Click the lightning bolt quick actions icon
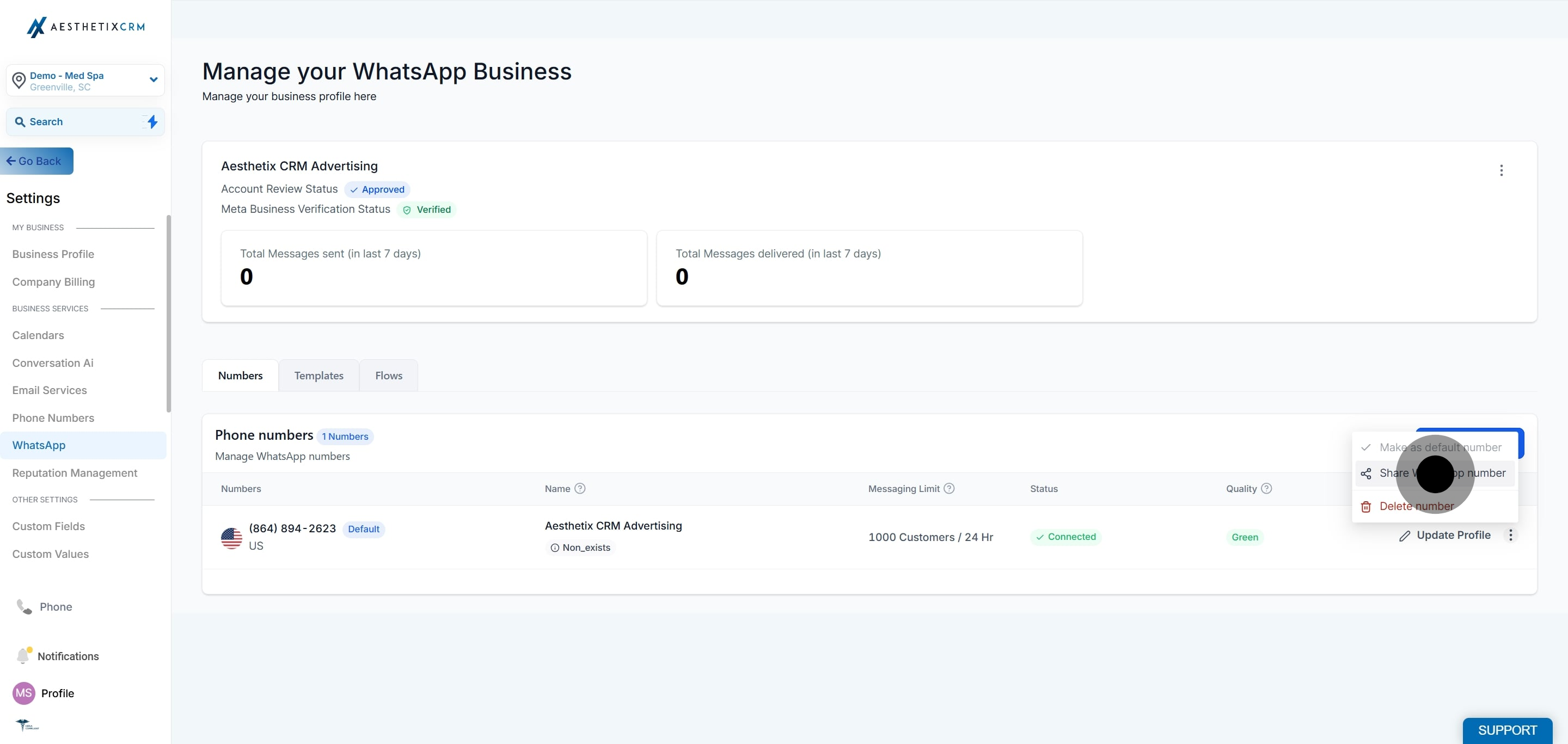Image resolution: width=1568 pixels, height=744 pixels. tap(152, 122)
